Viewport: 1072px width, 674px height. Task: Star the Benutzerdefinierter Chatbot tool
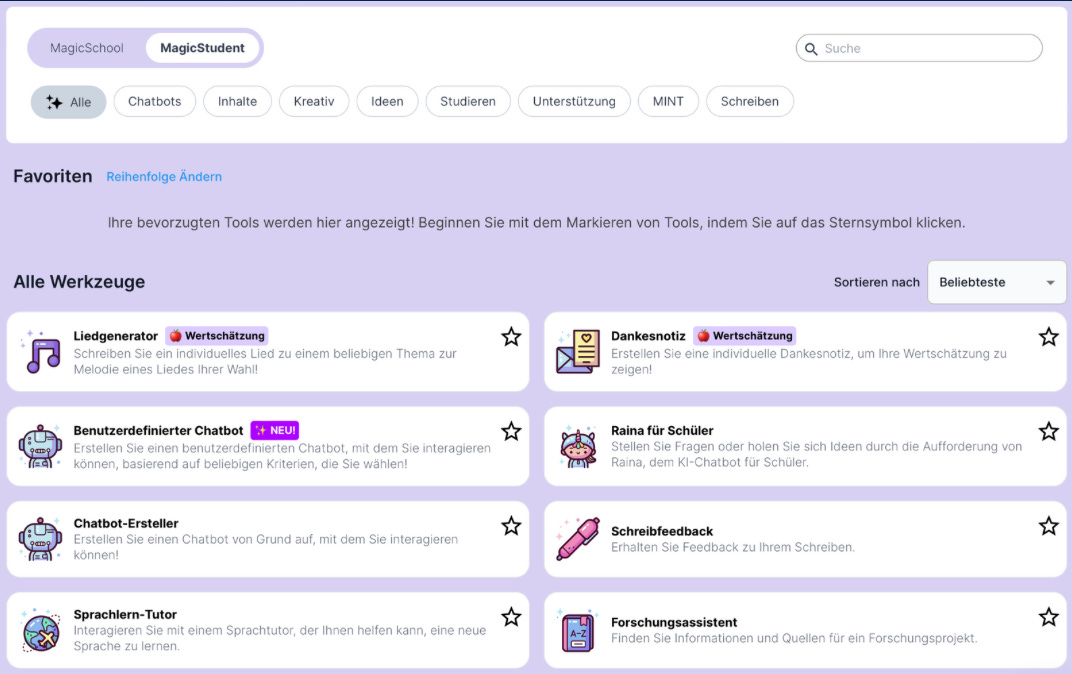click(511, 431)
